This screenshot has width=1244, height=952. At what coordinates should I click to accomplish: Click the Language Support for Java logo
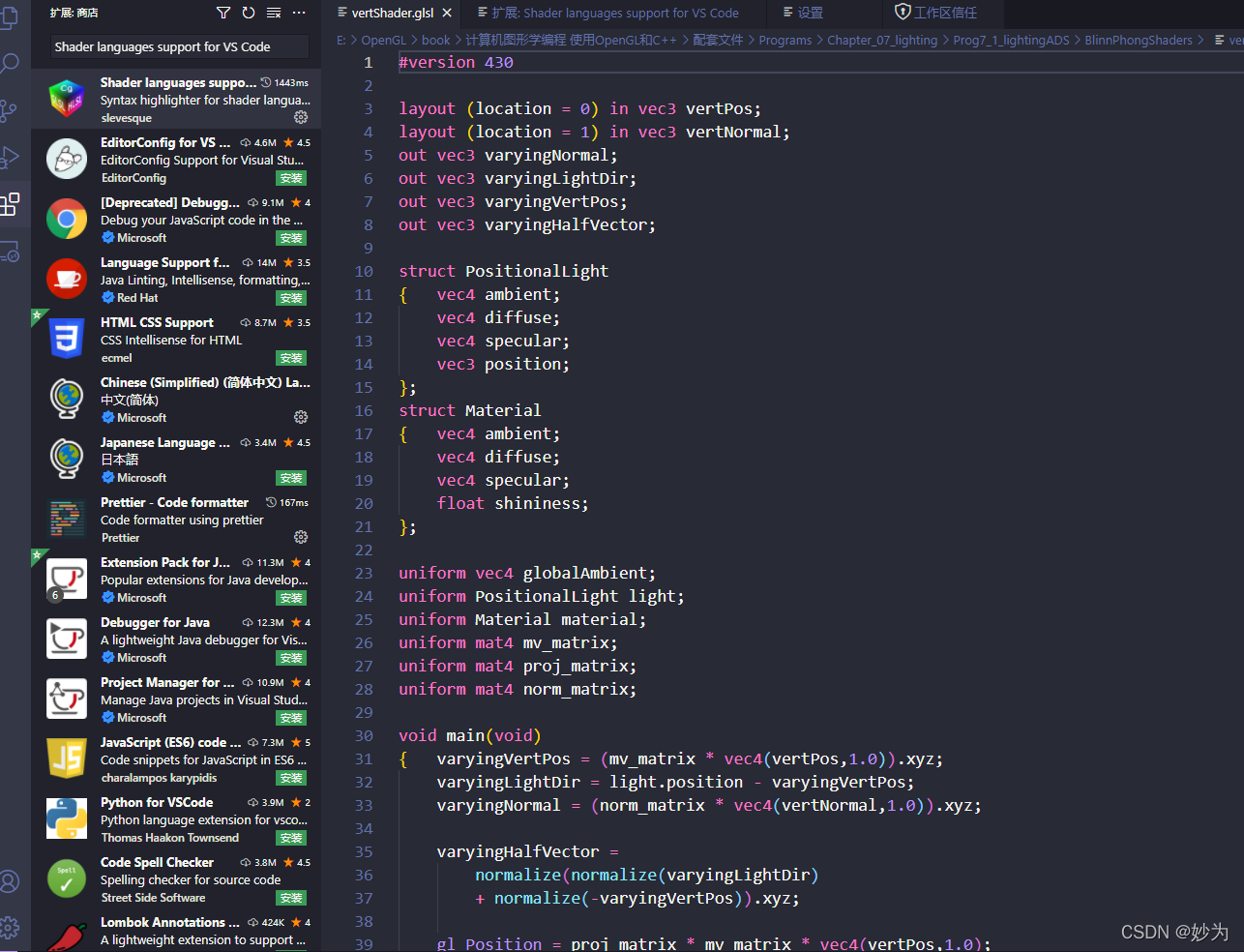(67, 280)
